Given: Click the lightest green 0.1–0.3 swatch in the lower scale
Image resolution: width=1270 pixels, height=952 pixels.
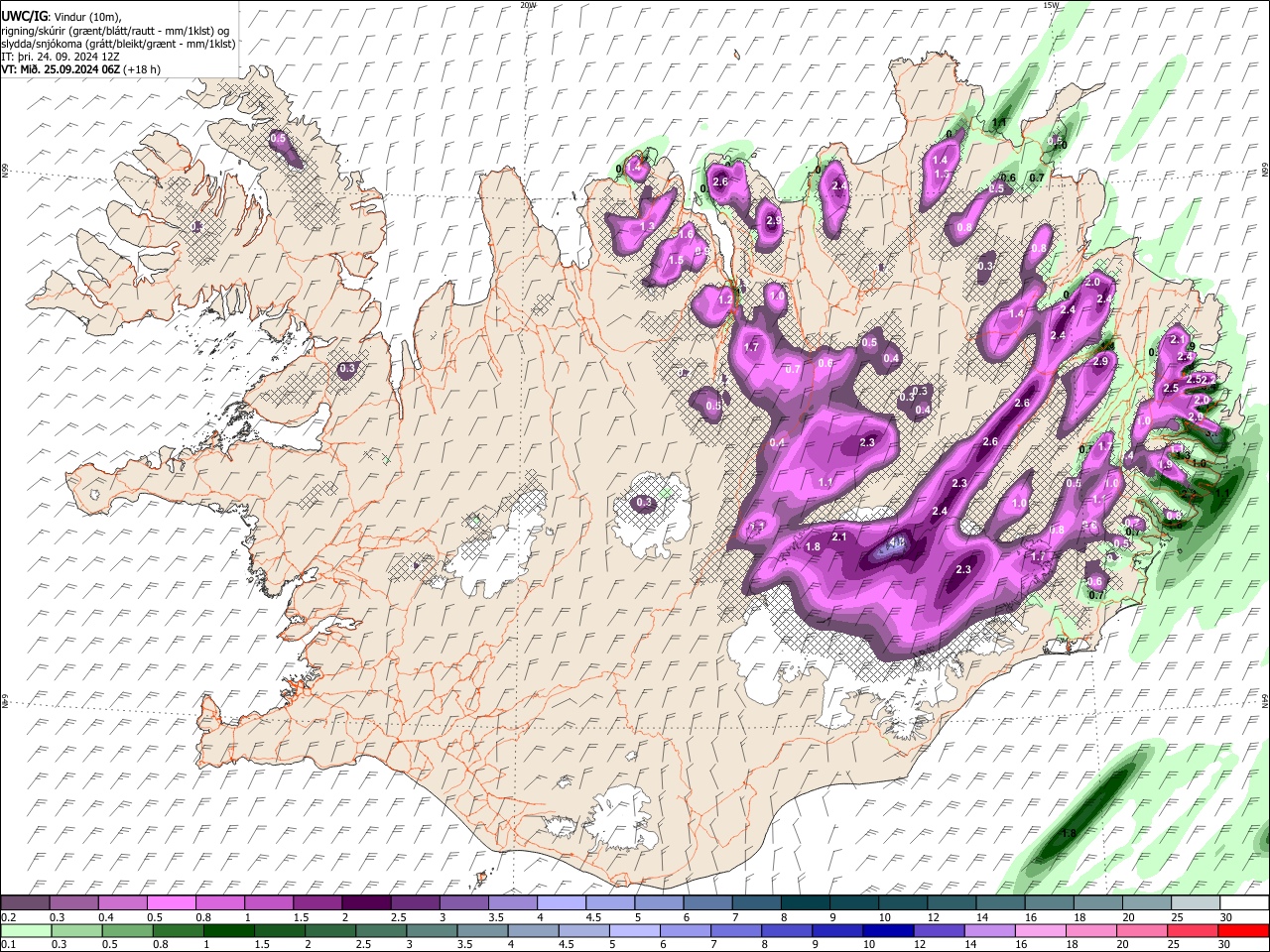Looking at the screenshot, I should 25,930.
